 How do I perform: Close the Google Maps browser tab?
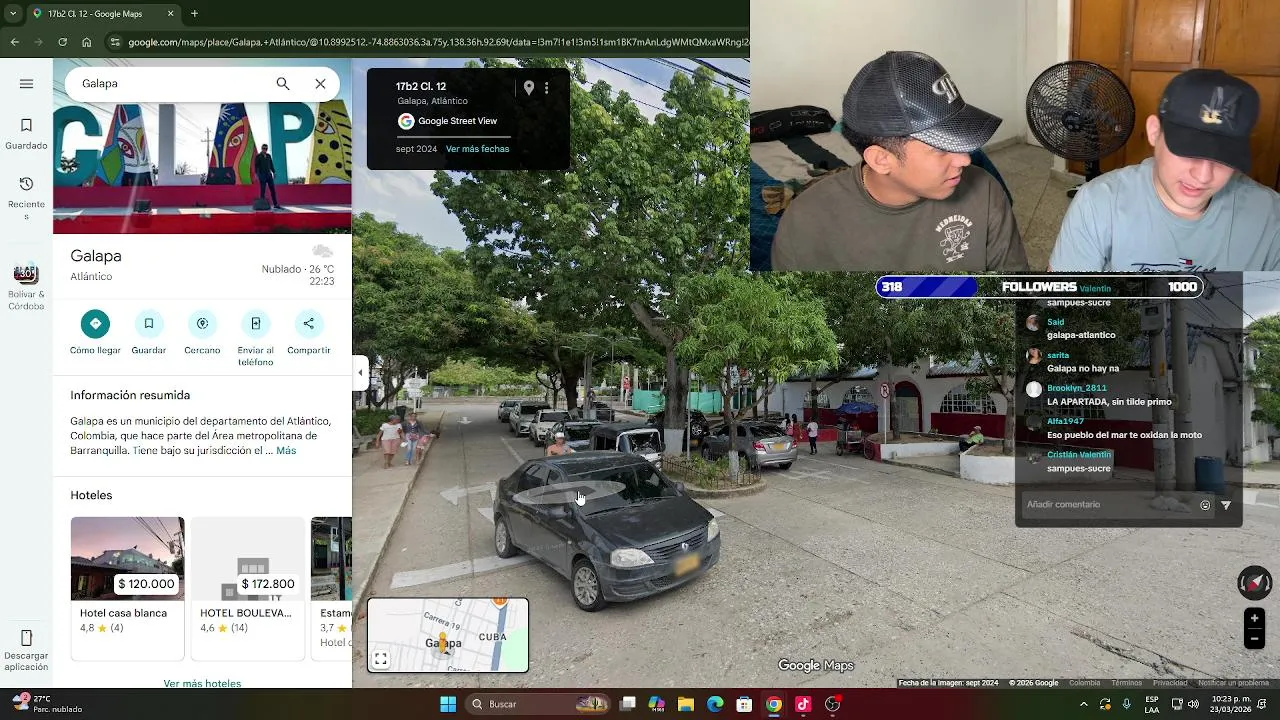point(170,14)
